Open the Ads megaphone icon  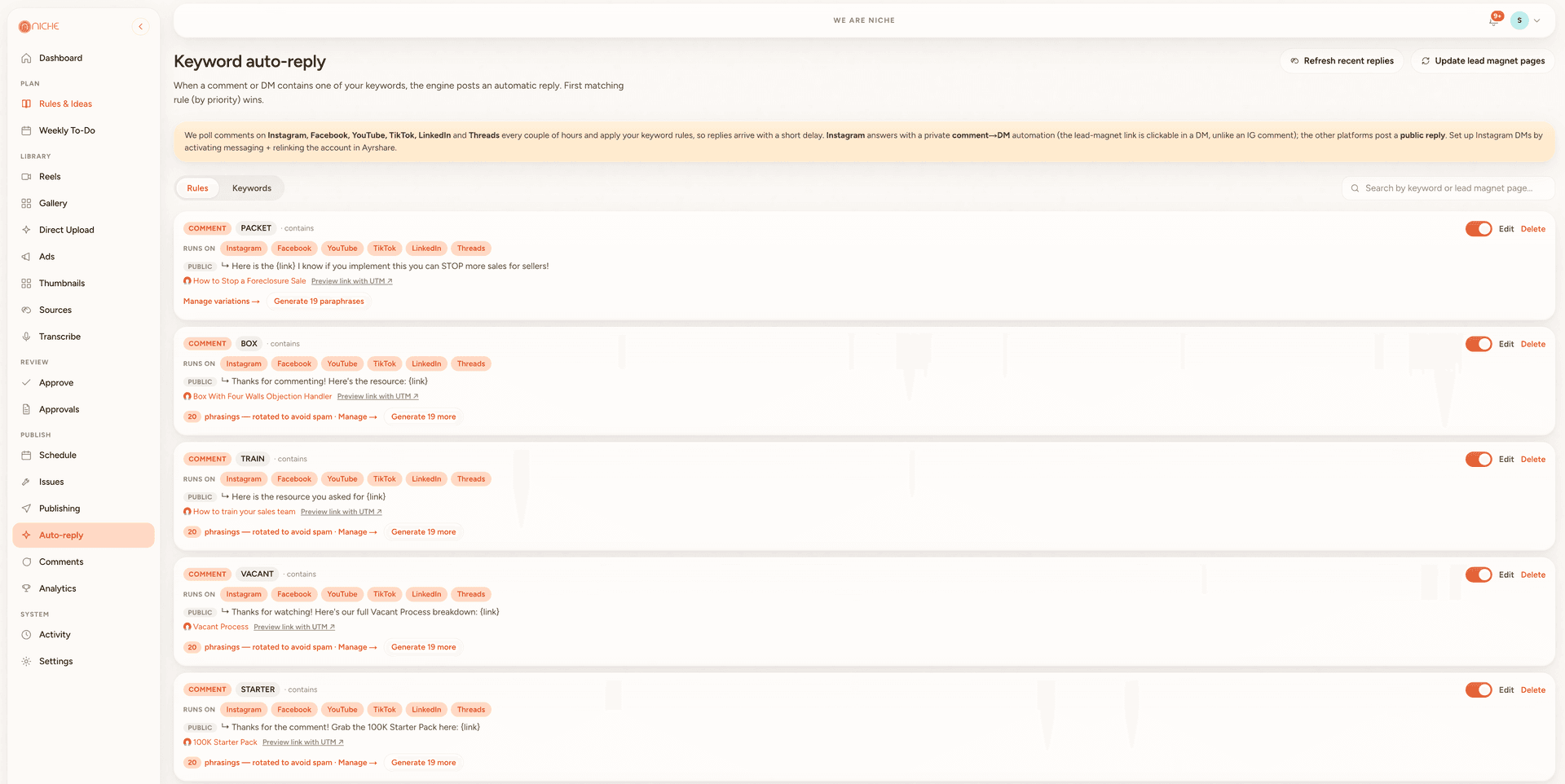(26, 257)
